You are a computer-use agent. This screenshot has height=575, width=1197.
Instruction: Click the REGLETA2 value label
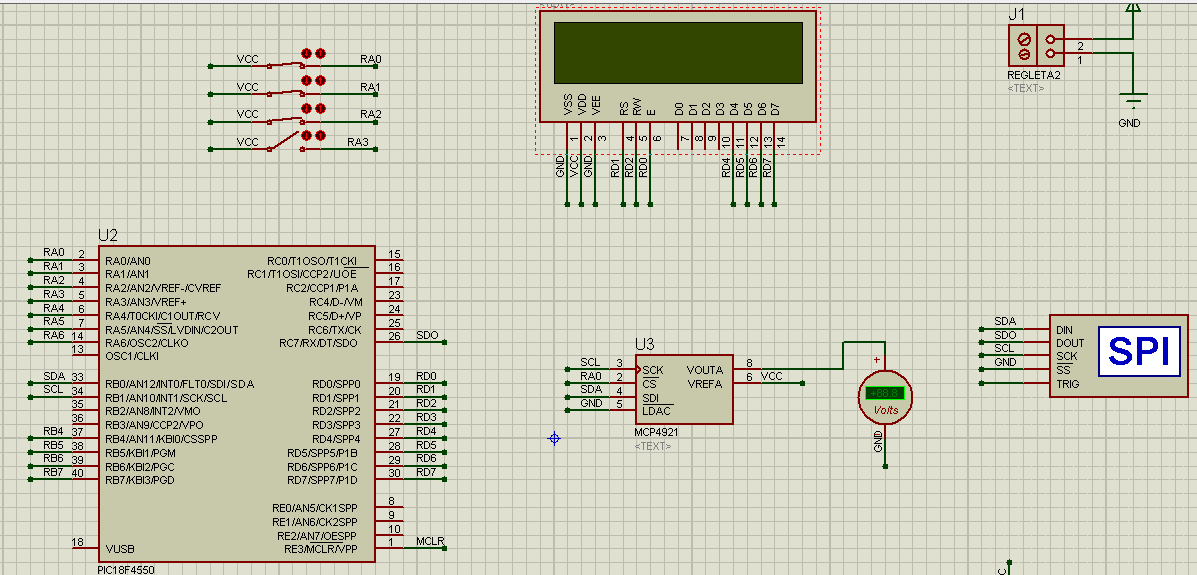pos(1034,76)
